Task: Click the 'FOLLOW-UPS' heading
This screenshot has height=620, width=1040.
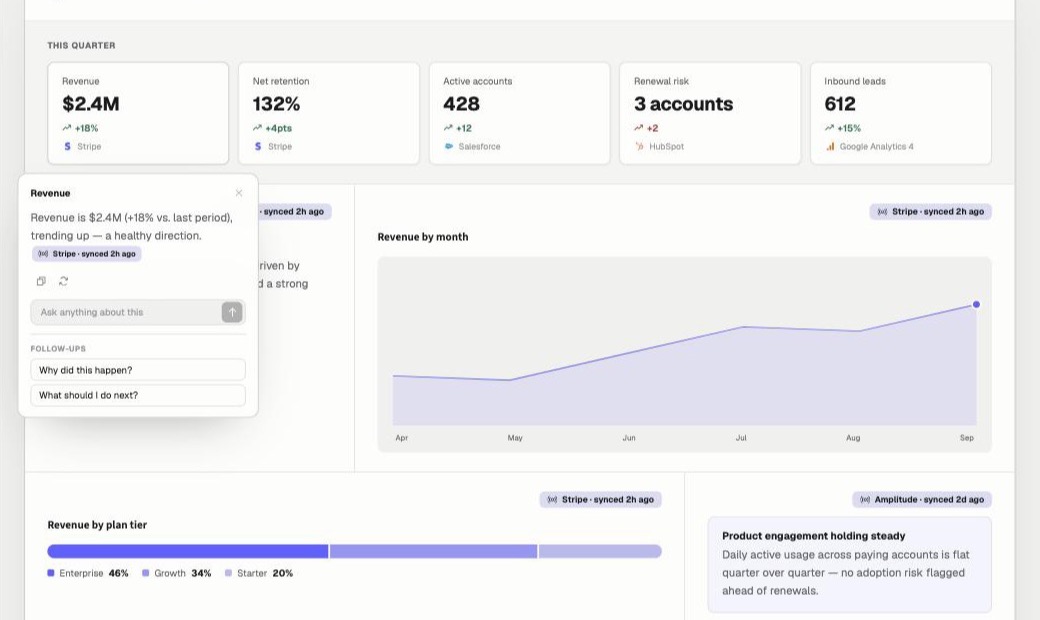Action: pyautogui.click(x=58, y=348)
